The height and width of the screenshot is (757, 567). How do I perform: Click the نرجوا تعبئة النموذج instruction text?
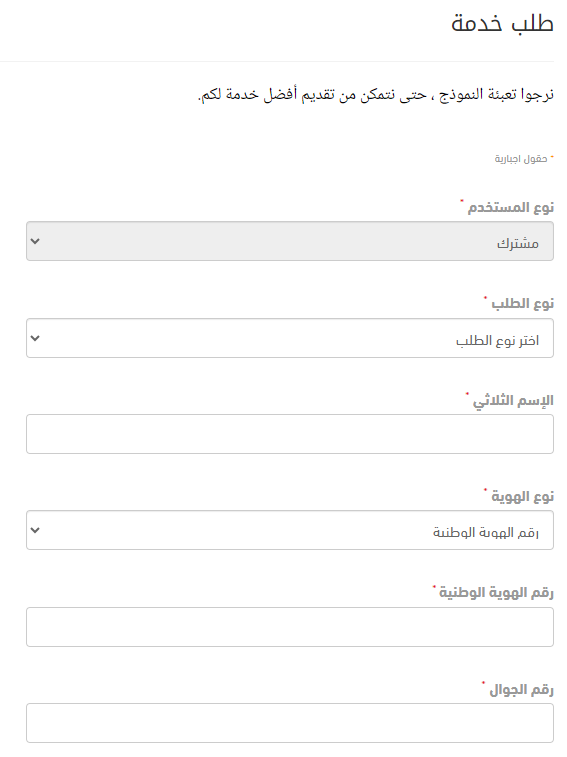tap(376, 94)
